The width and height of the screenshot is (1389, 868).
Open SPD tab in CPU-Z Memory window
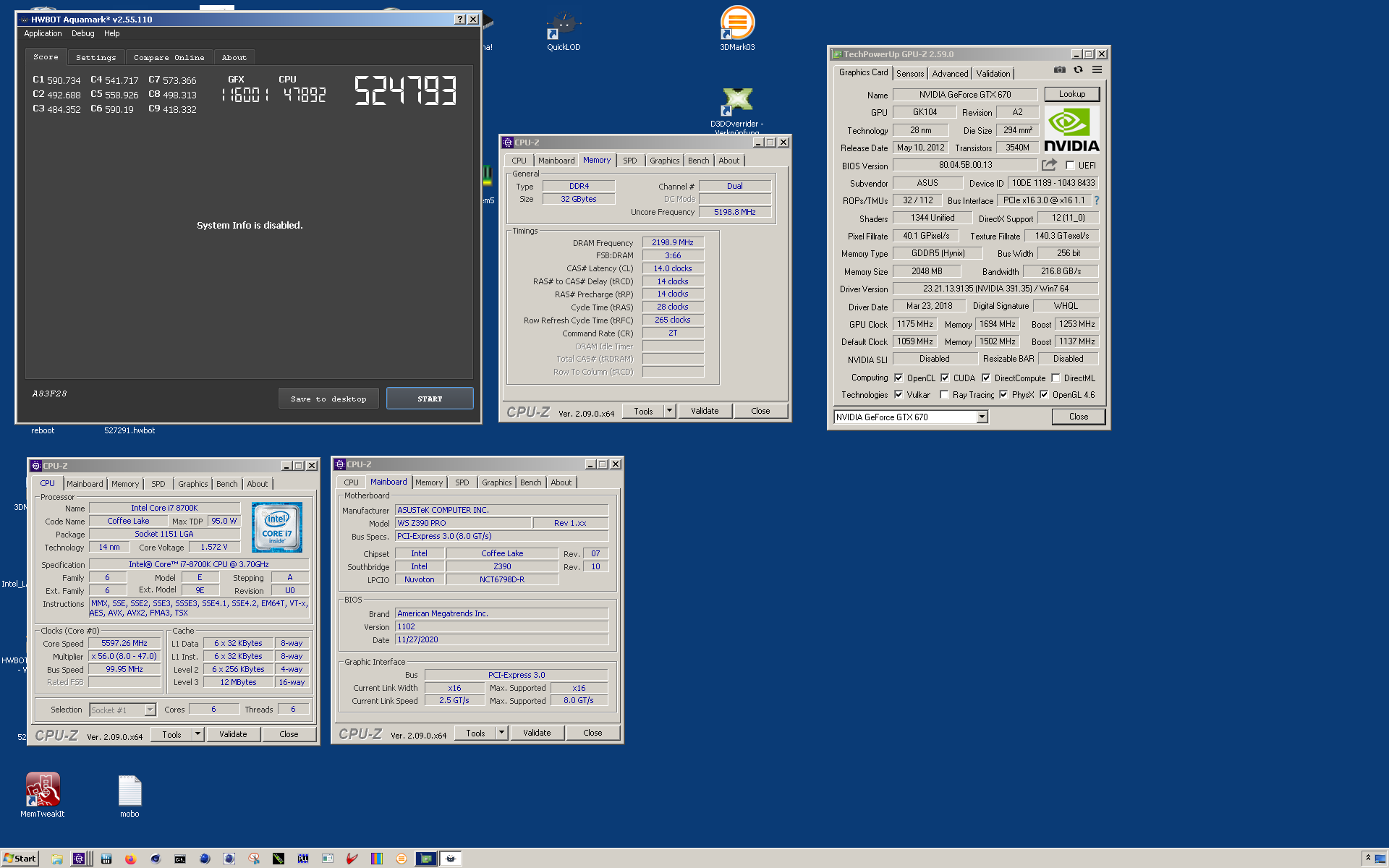(629, 161)
